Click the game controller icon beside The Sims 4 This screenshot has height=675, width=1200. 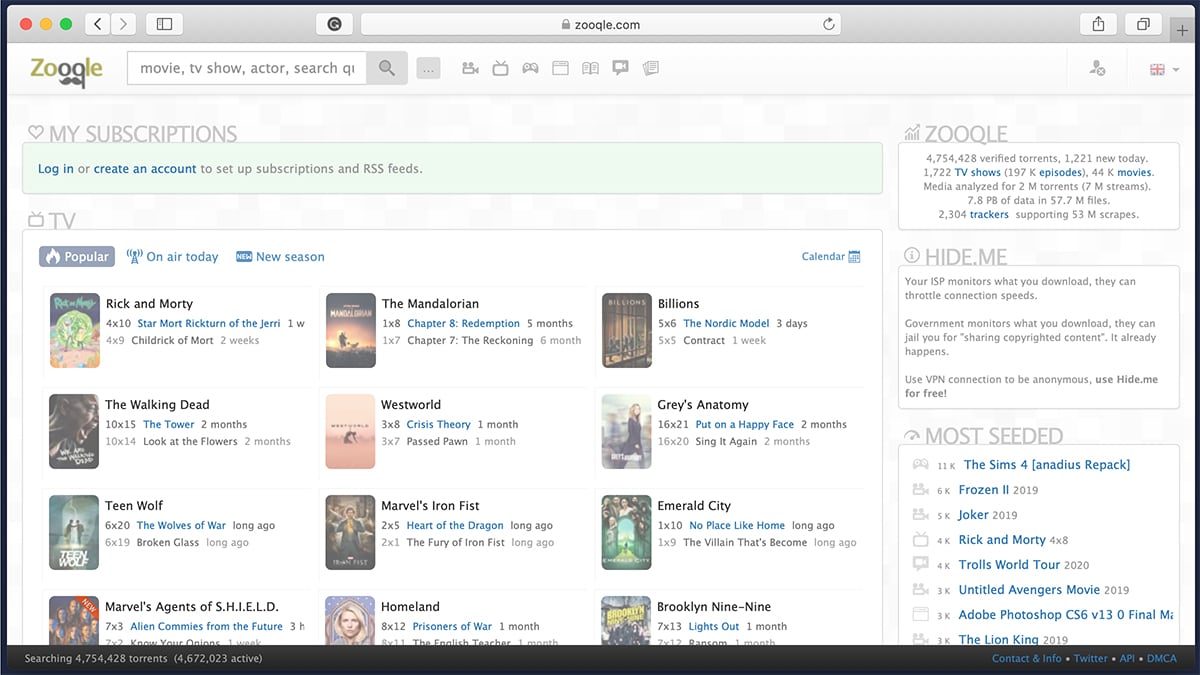point(921,465)
